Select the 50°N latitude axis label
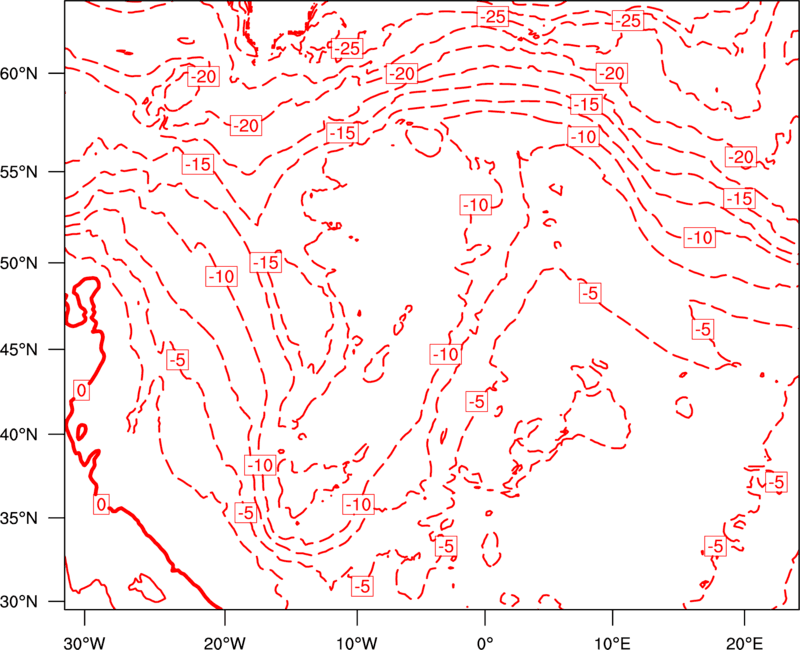The image size is (800, 650). coord(19,263)
